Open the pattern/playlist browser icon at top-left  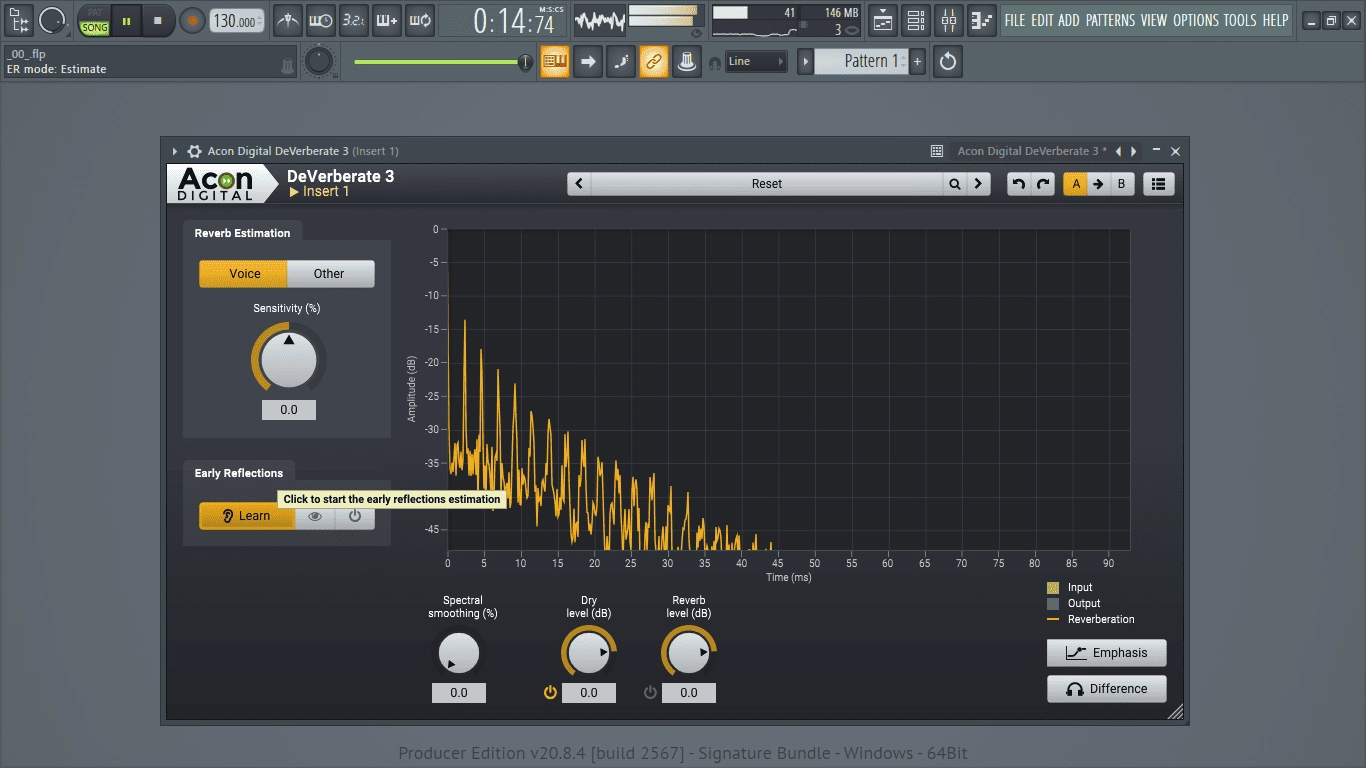19,19
